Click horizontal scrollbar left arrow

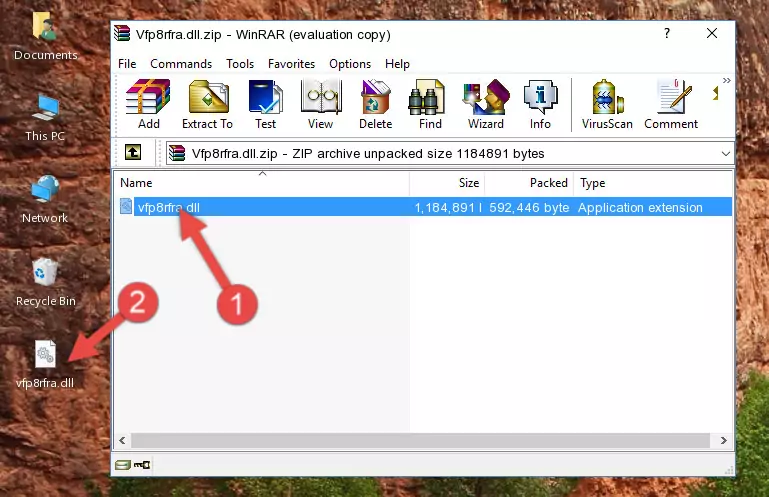pos(122,441)
